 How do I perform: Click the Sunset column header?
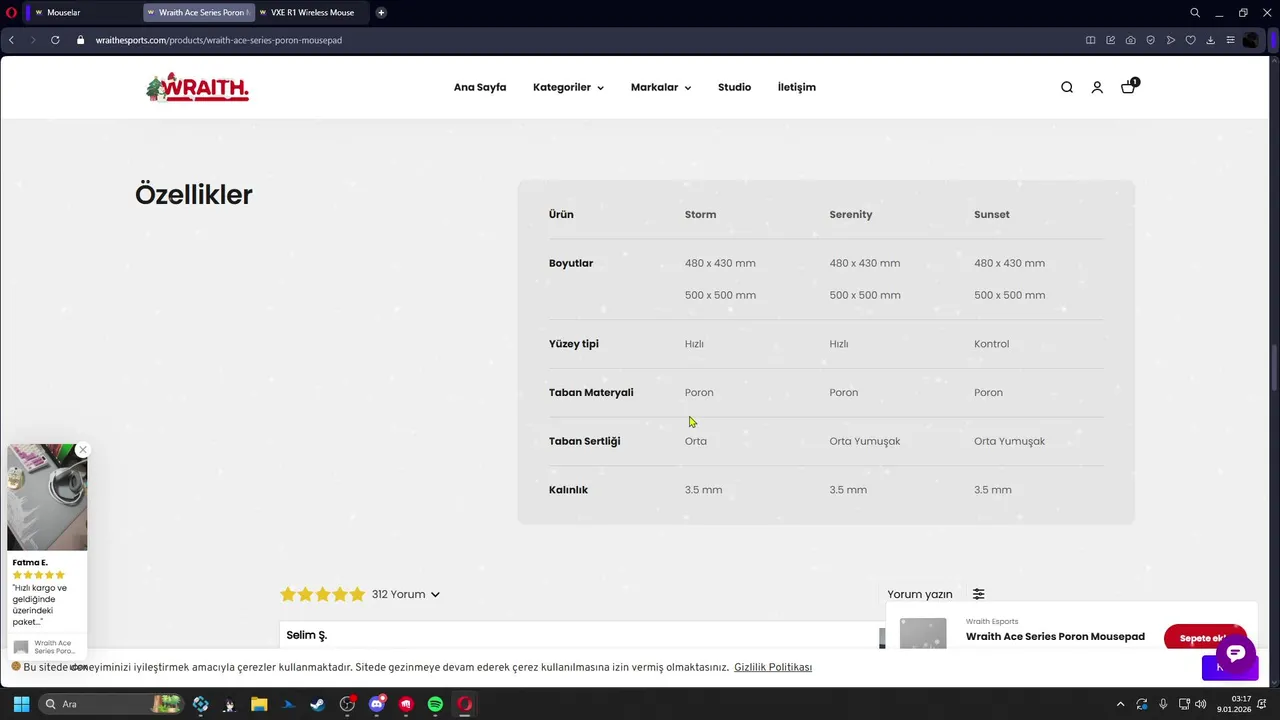coord(992,214)
